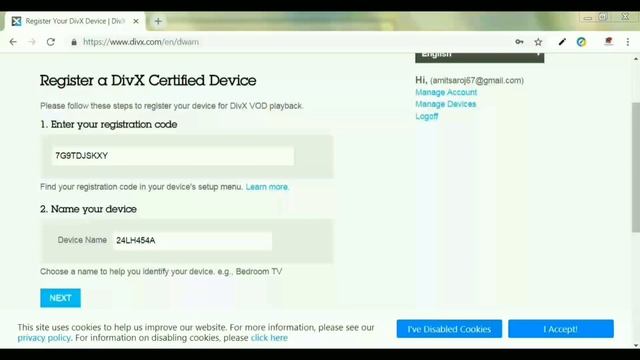
Task: Click scrollbar down arrow
Action: coord(636,345)
